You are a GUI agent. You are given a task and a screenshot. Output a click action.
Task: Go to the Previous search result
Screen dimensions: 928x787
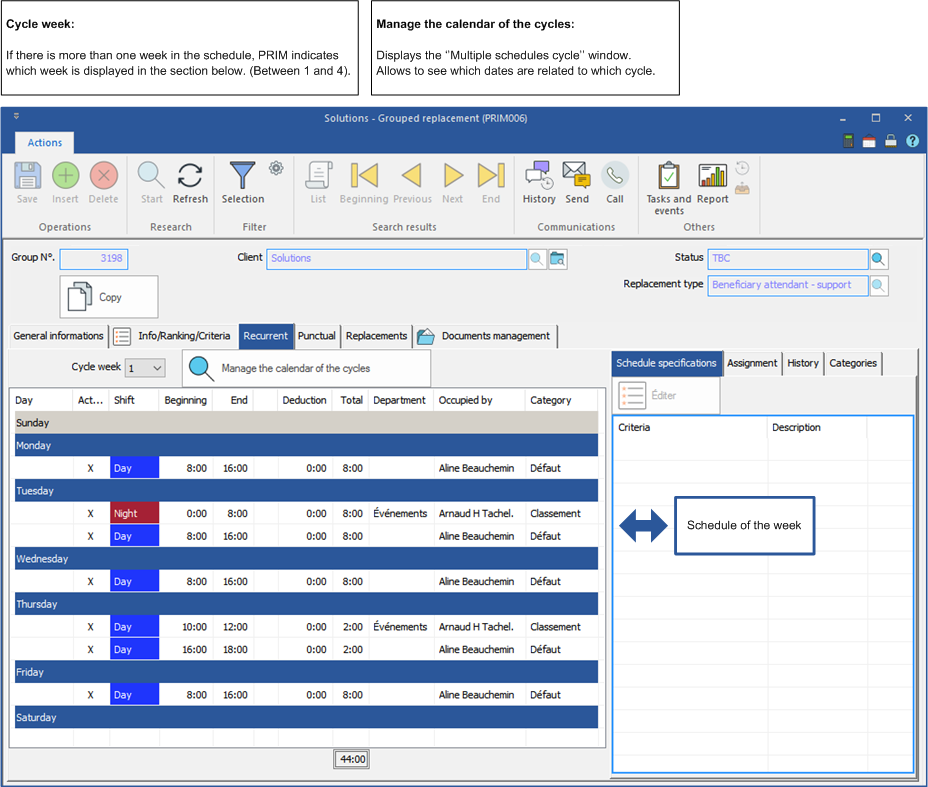click(412, 176)
